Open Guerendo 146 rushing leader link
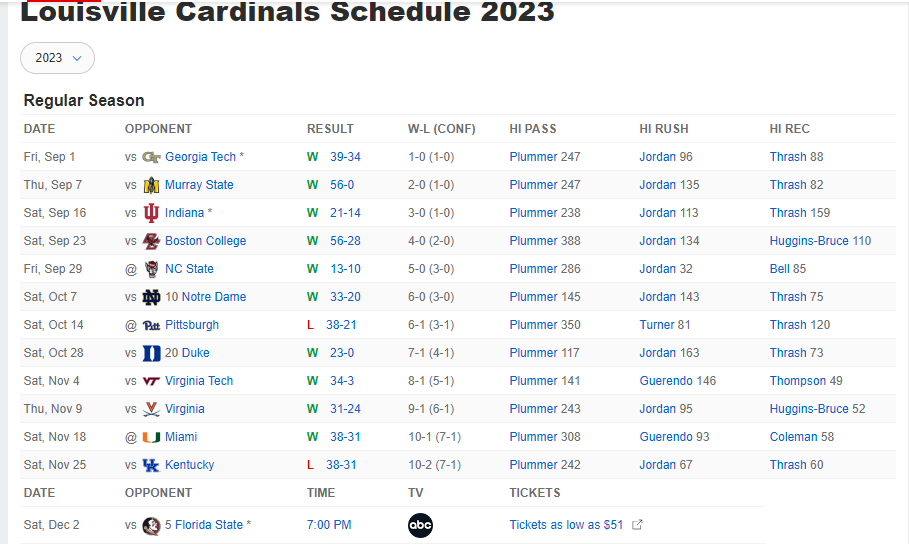The image size is (909, 544). pos(678,381)
